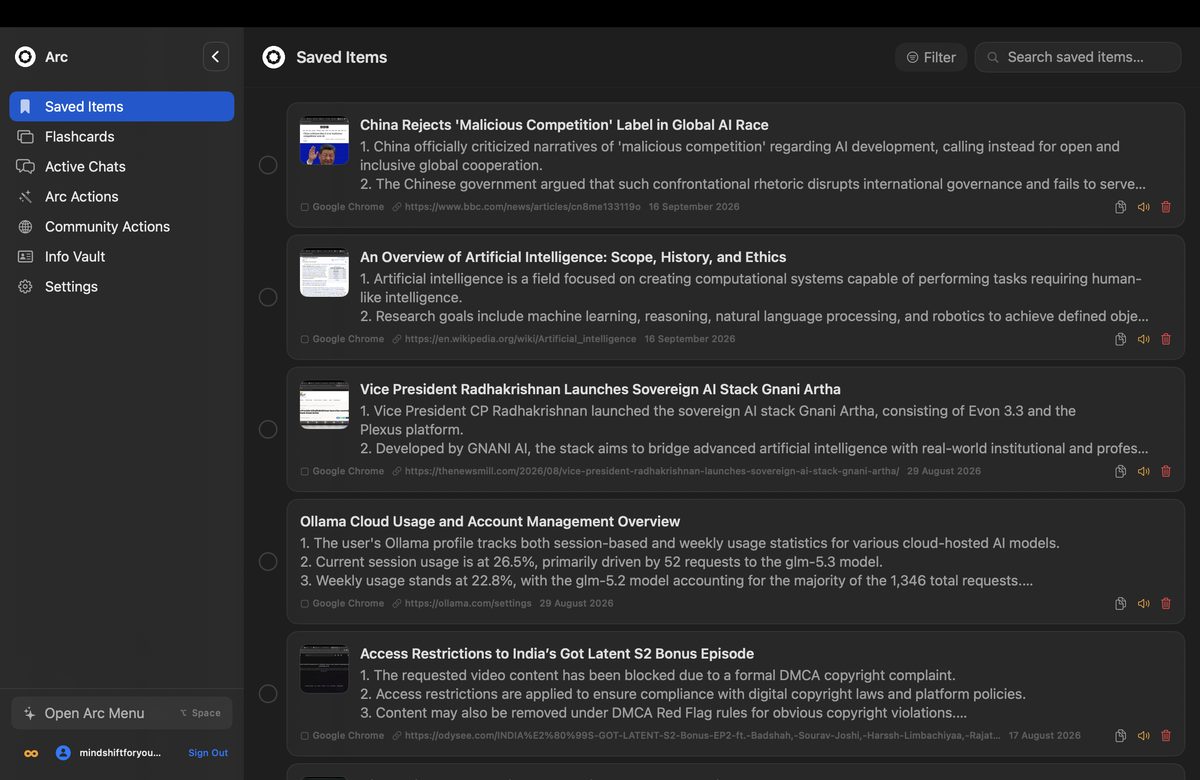Click the Artificial Intelligence overview thumbnail
Screen dimensions: 1200x780
[x=324, y=273]
